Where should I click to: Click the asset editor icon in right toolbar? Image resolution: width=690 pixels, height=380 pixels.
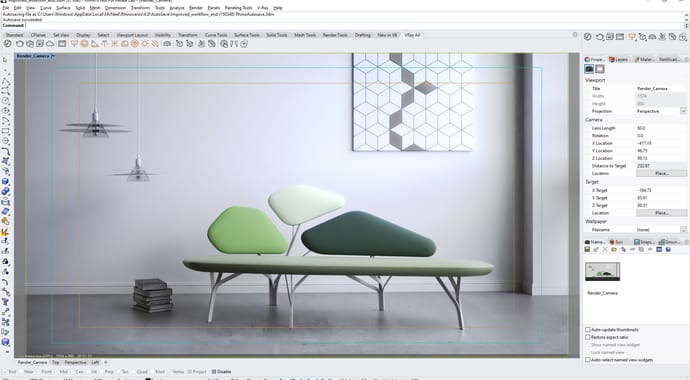pos(587,37)
